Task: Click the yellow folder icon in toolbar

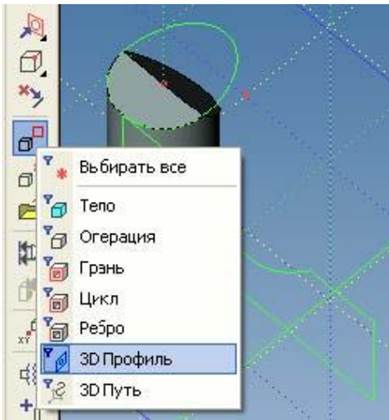Action: pos(27,211)
